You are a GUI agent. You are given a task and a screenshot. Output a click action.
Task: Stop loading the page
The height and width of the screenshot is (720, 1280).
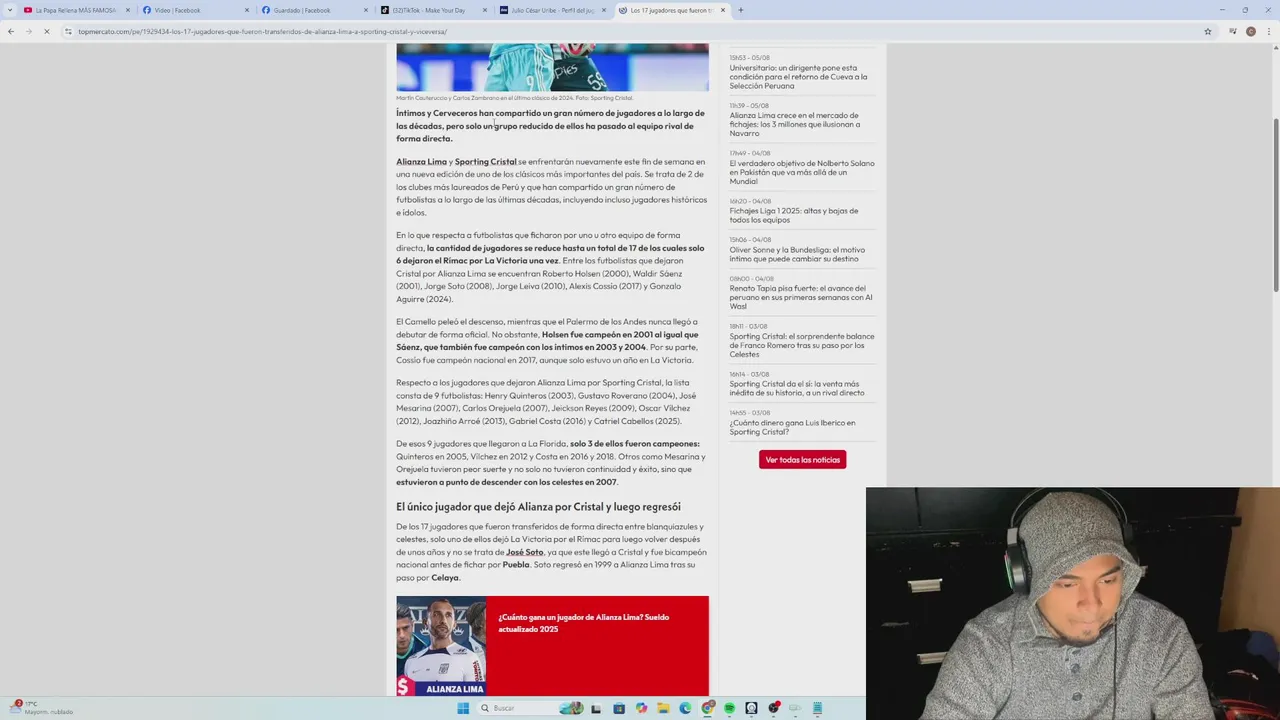(46, 31)
